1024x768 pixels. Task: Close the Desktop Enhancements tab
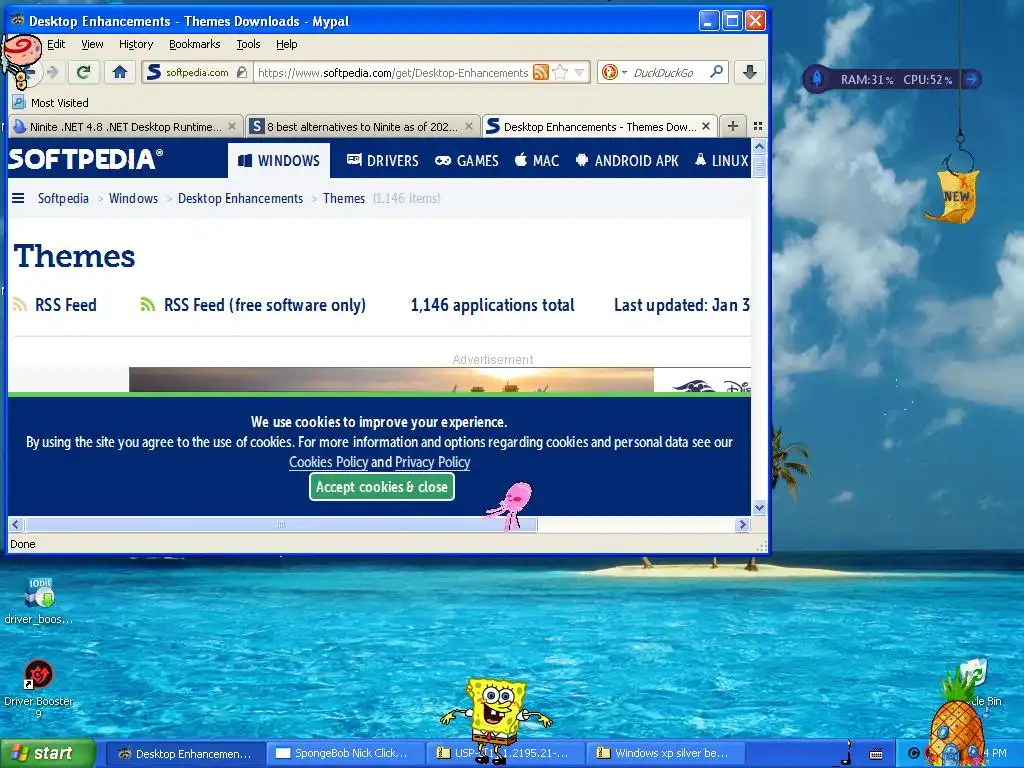(x=706, y=126)
